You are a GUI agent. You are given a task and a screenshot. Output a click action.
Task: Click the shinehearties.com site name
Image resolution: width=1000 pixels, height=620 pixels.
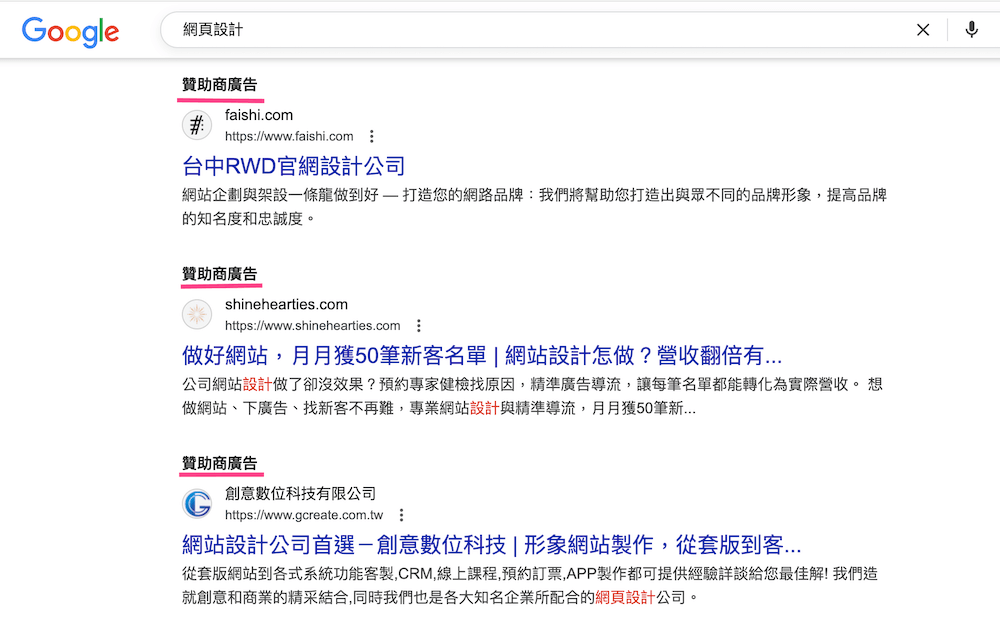286,304
